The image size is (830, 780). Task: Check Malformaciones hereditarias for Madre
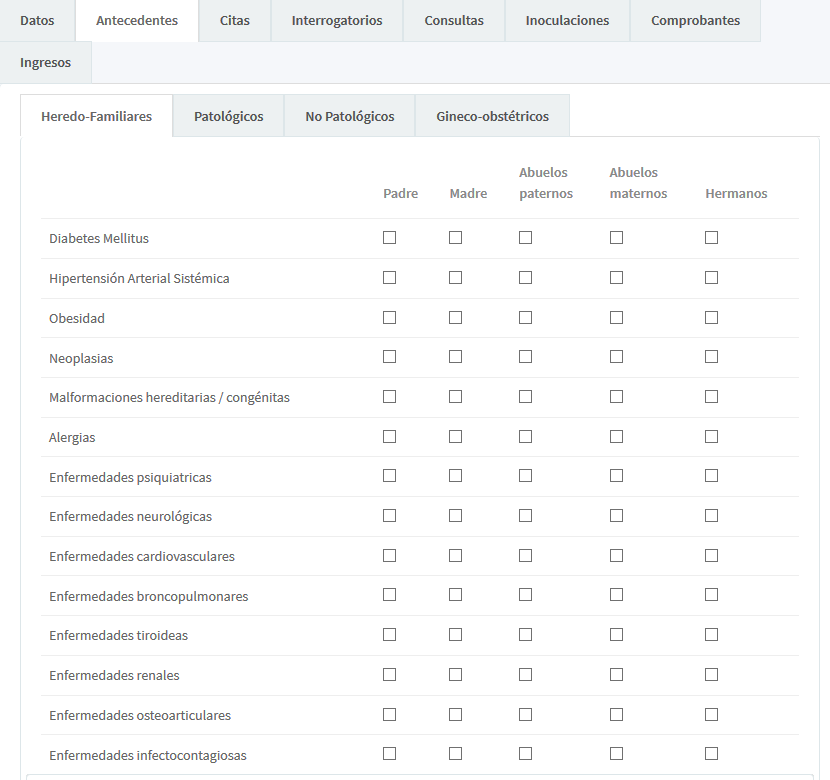click(x=455, y=396)
